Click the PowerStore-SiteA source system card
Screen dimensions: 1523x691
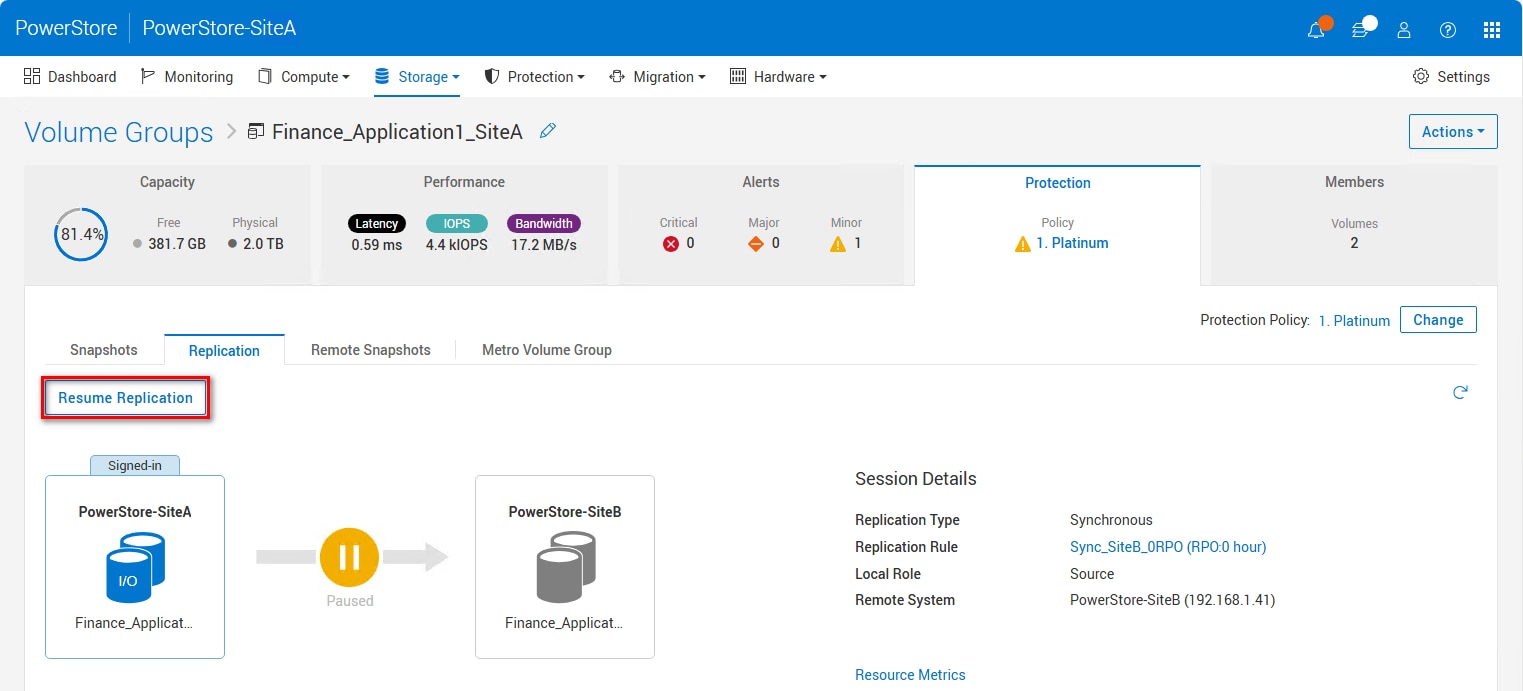tap(135, 567)
